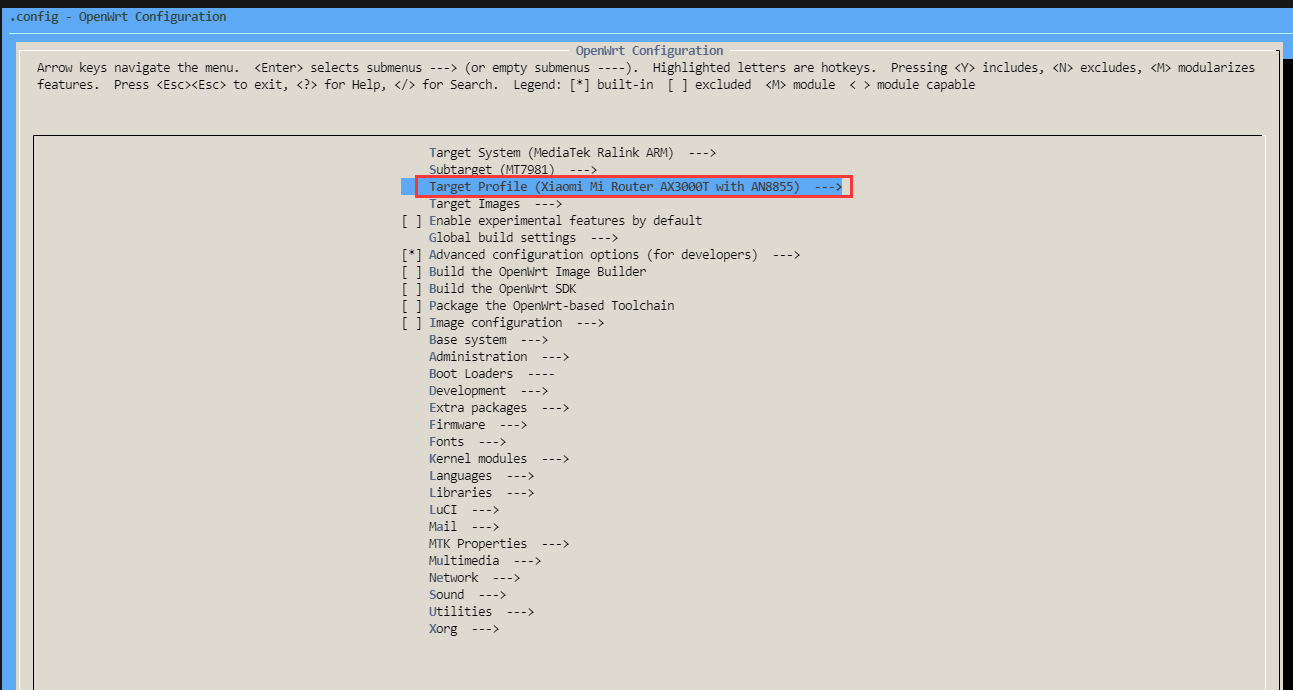Open the Multimedia submenu

[x=485, y=561]
